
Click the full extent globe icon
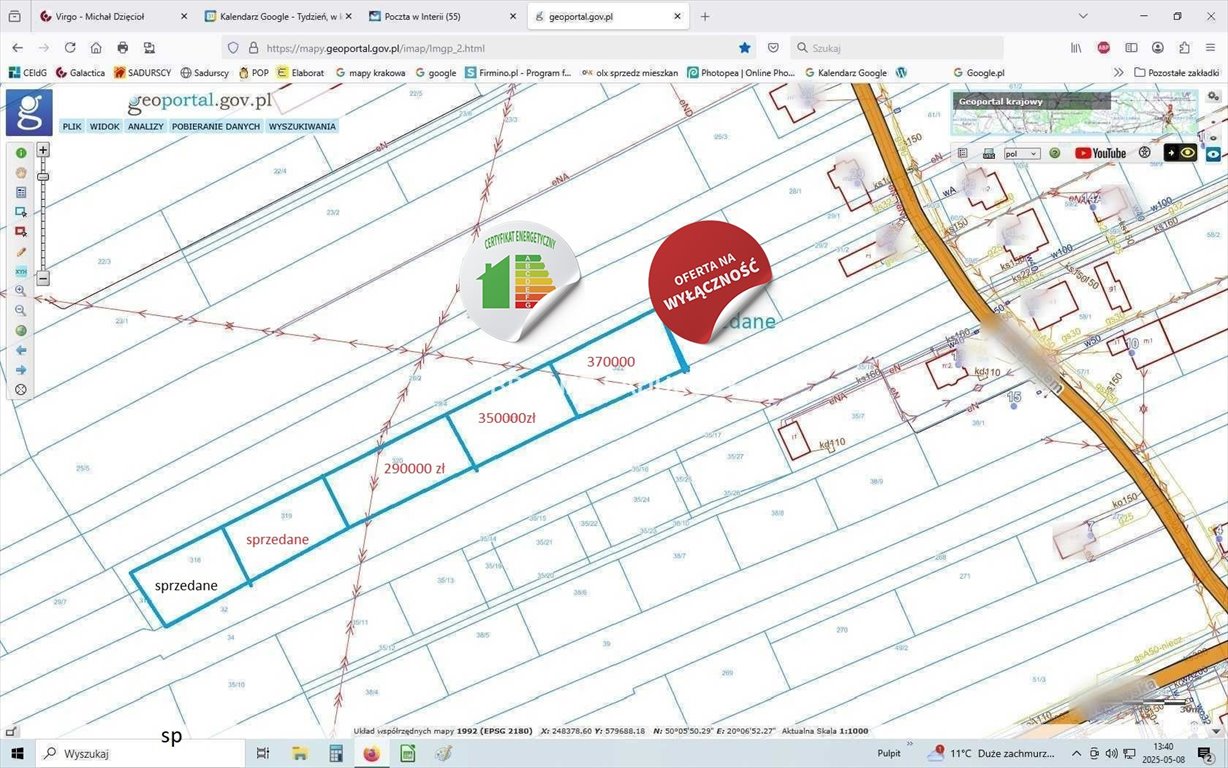point(20,330)
